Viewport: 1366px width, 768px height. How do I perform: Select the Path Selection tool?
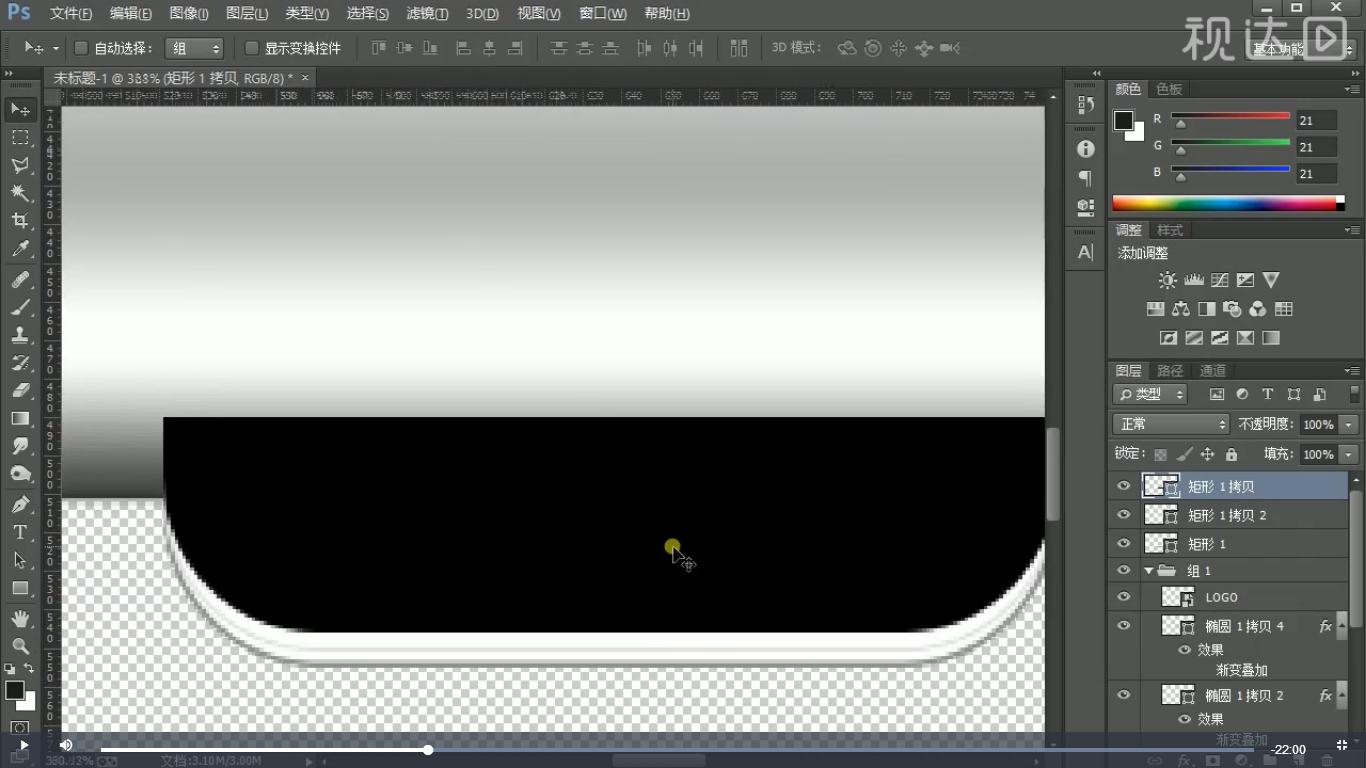[x=20, y=560]
